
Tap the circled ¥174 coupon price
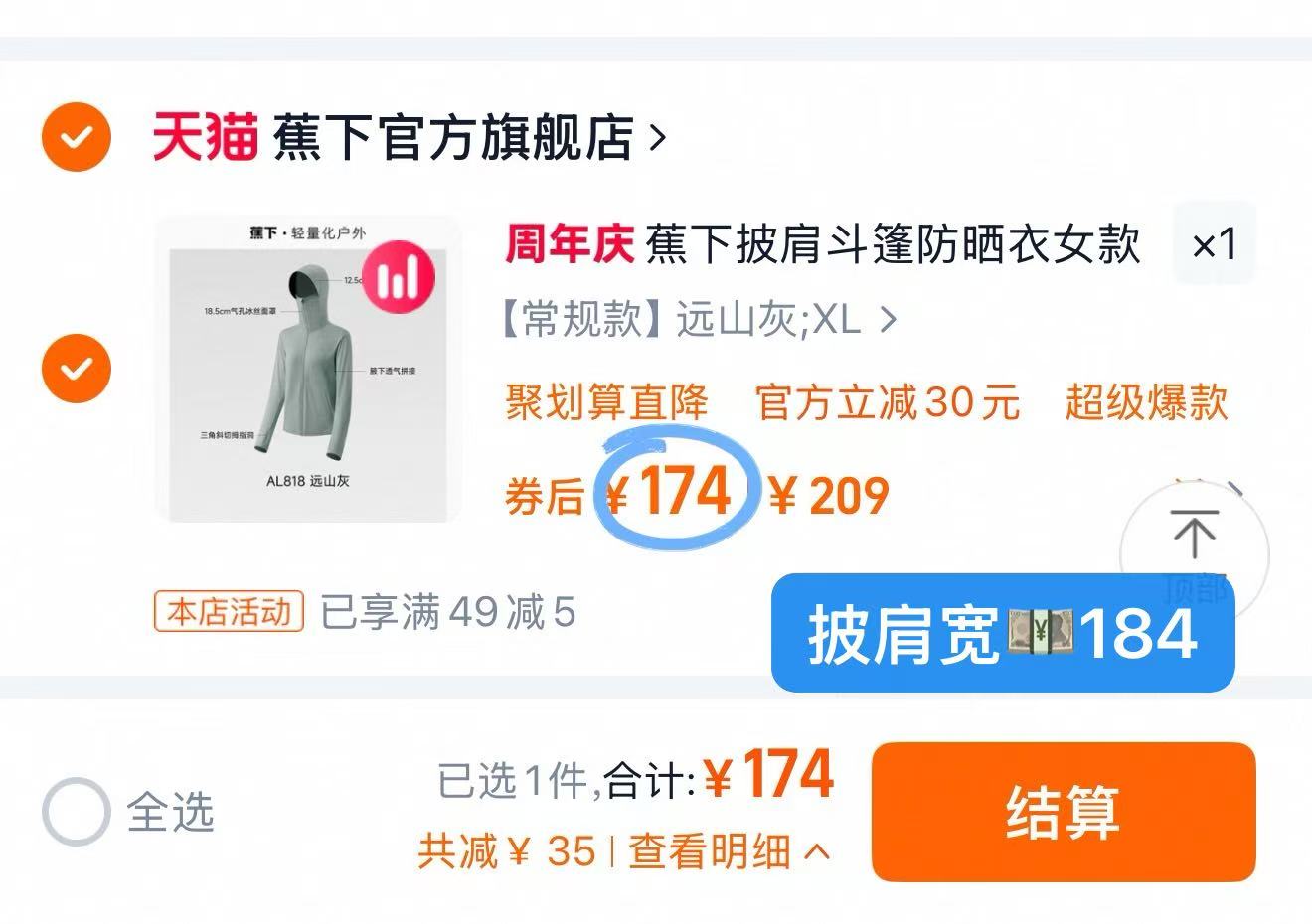coord(672,492)
